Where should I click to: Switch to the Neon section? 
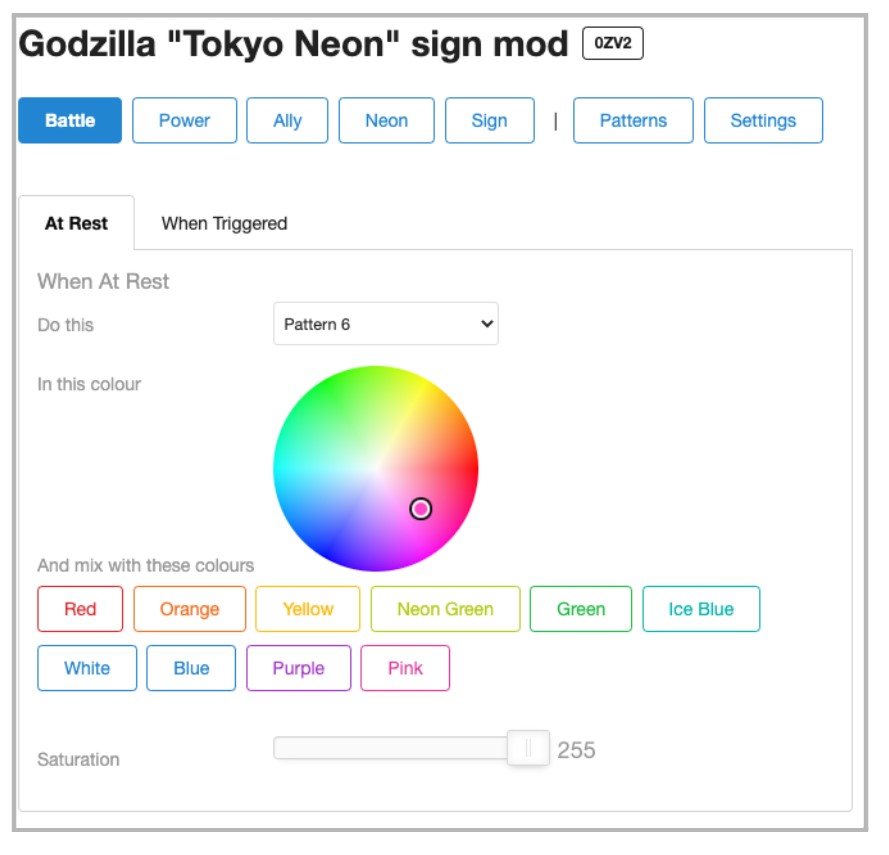[387, 120]
